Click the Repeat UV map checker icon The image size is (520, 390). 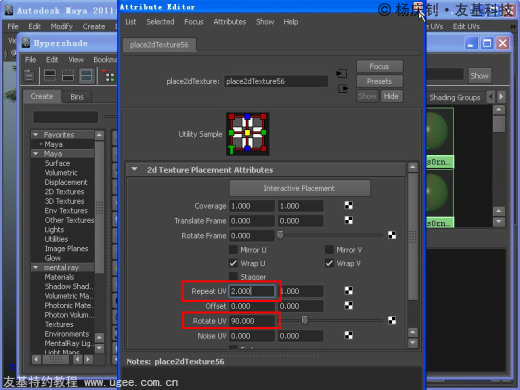click(x=349, y=291)
